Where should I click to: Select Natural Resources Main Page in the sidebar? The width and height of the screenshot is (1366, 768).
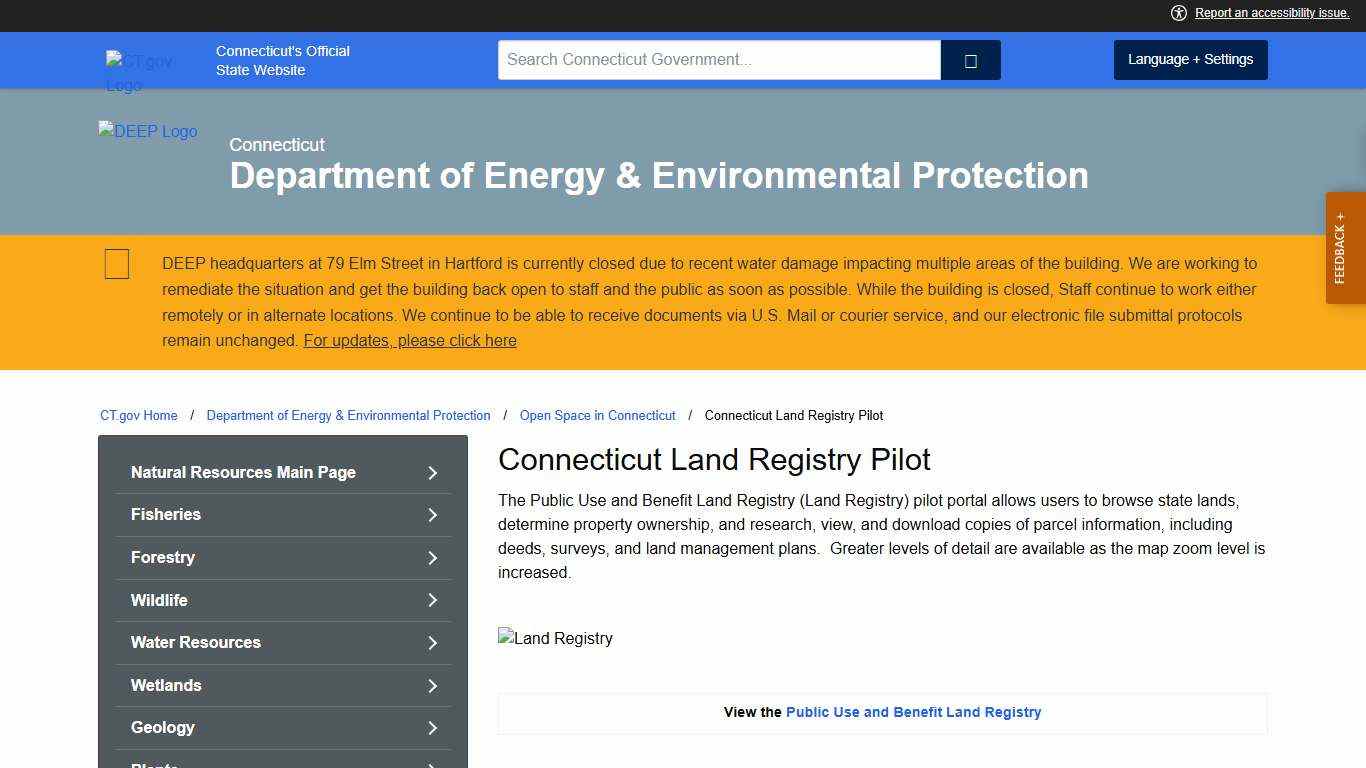tap(243, 472)
